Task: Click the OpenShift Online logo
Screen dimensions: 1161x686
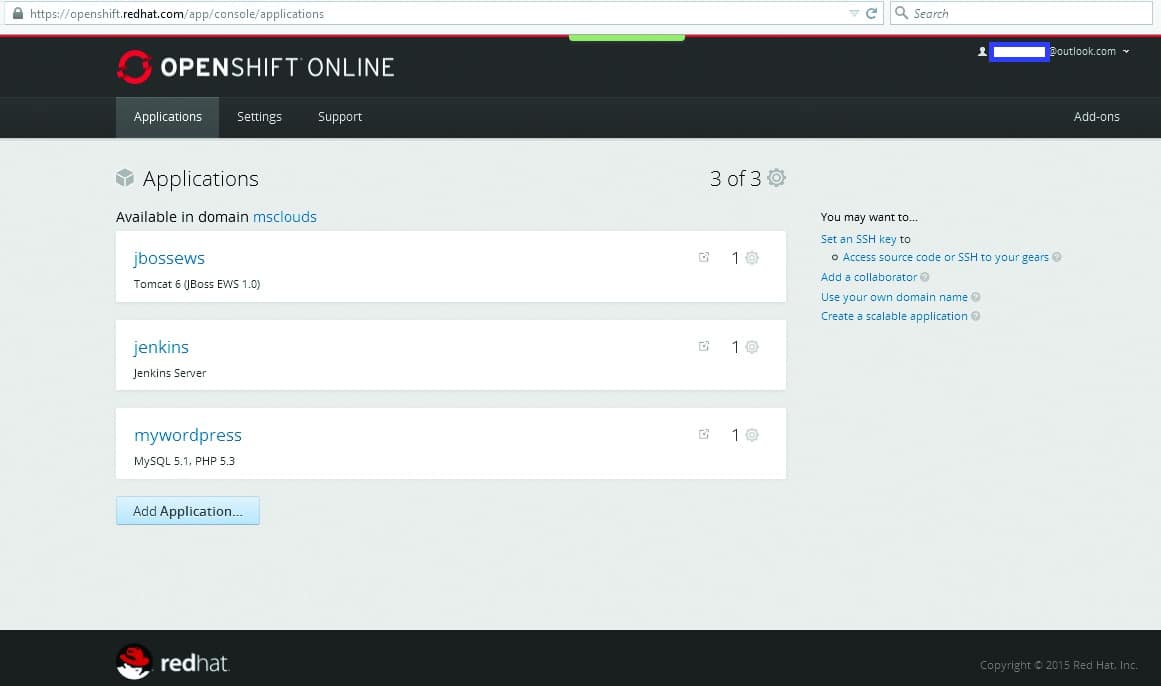Action: pyautogui.click(x=255, y=67)
